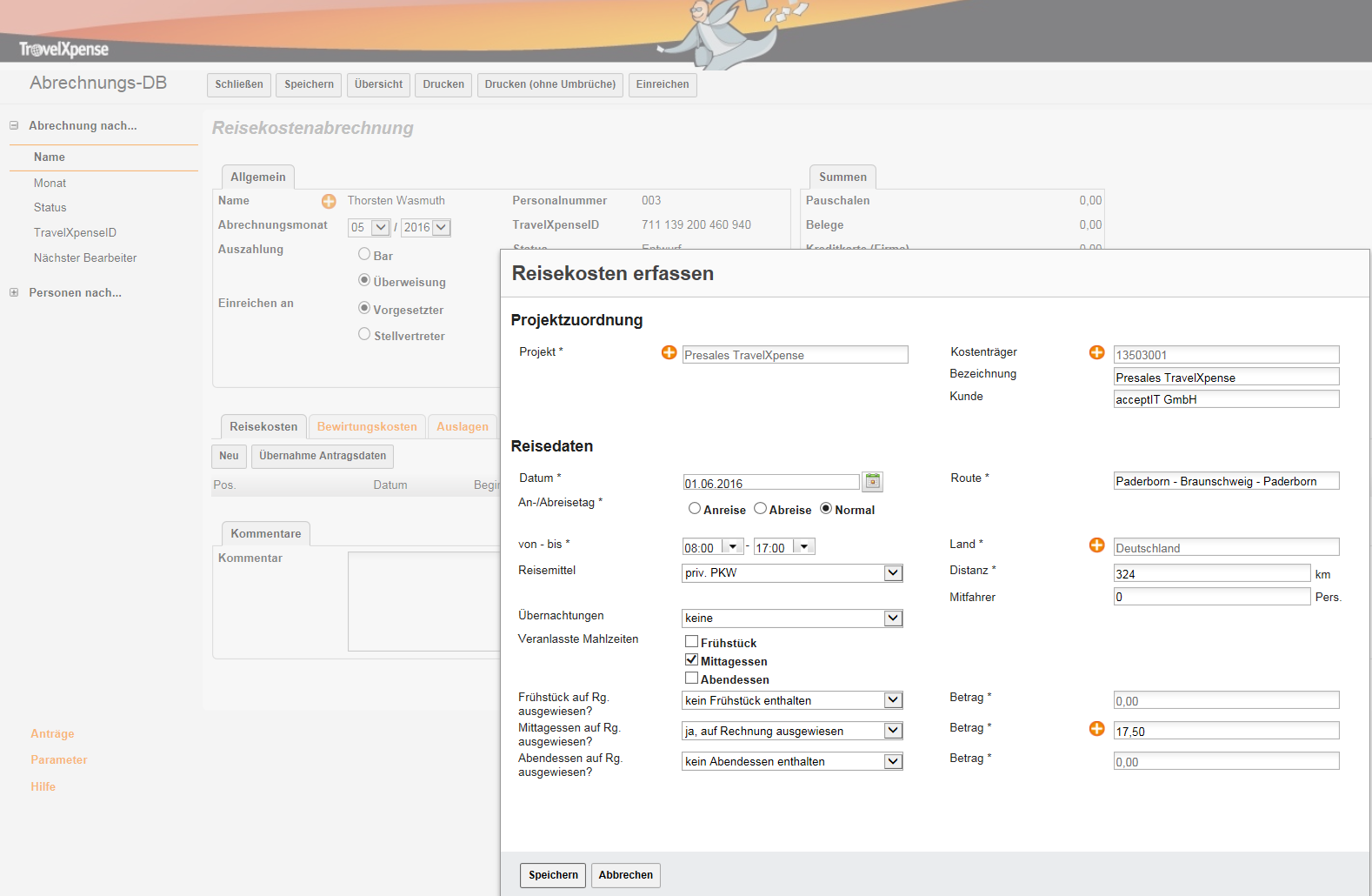The height and width of the screenshot is (896, 1372).
Task: Click 'Drucken (ohne Umbrüche)' button
Action: click(550, 84)
